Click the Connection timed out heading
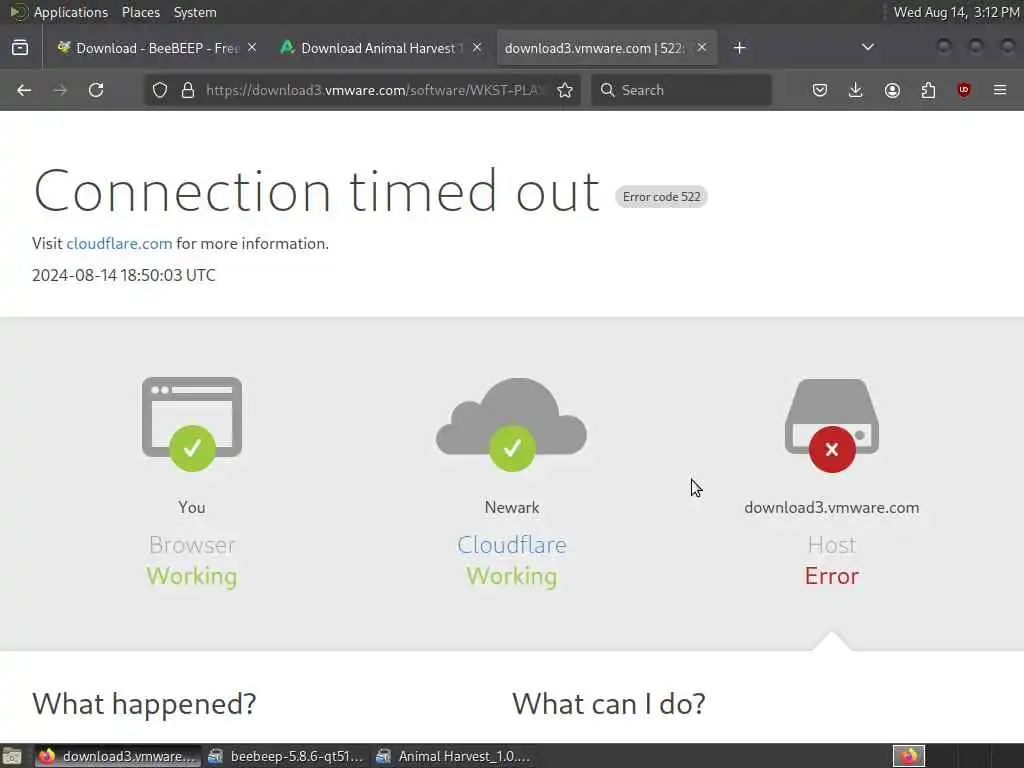The image size is (1024, 768). click(x=316, y=191)
